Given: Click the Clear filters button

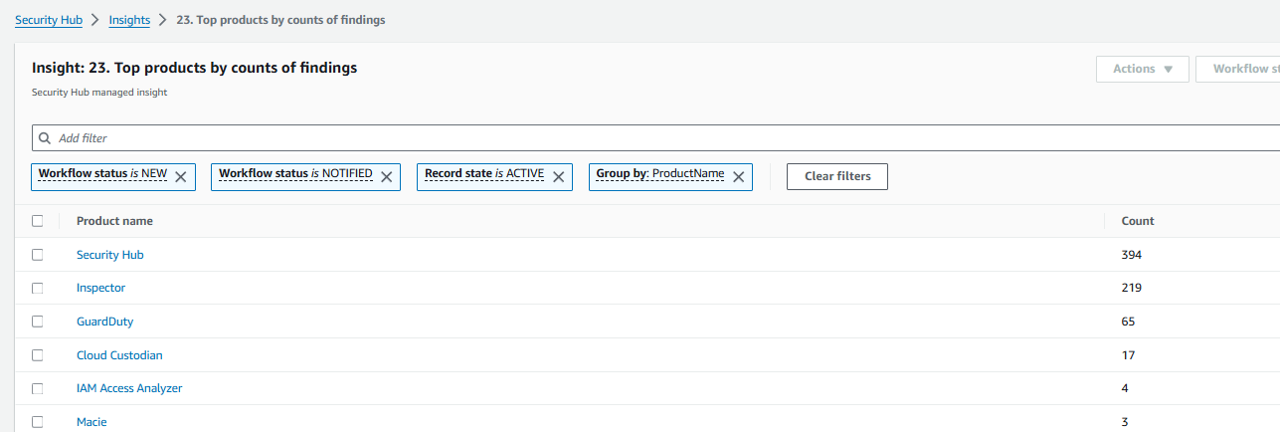Looking at the screenshot, I should coord(837,177).
